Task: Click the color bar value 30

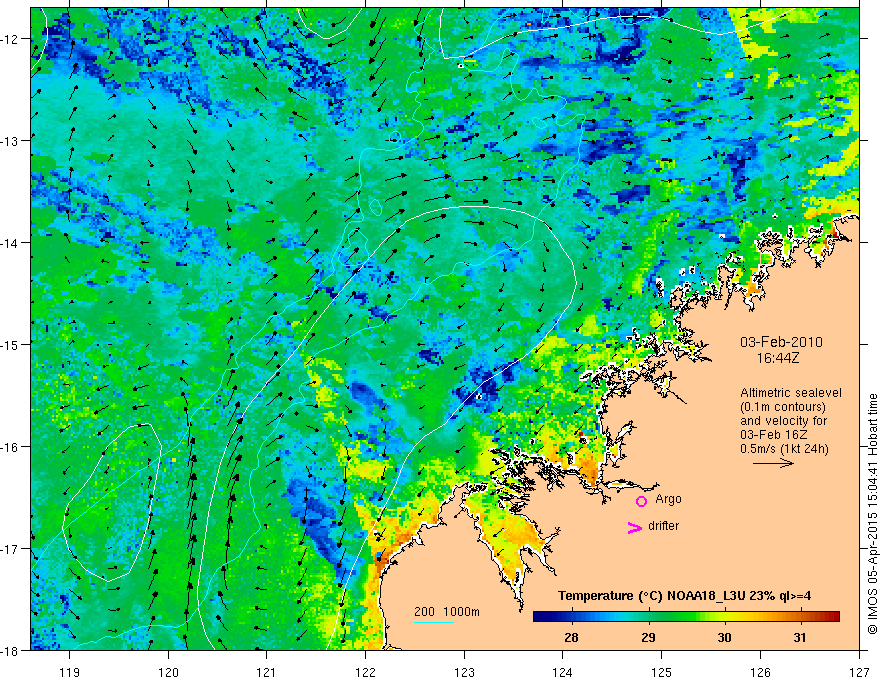Action: (x=724, y=637)
